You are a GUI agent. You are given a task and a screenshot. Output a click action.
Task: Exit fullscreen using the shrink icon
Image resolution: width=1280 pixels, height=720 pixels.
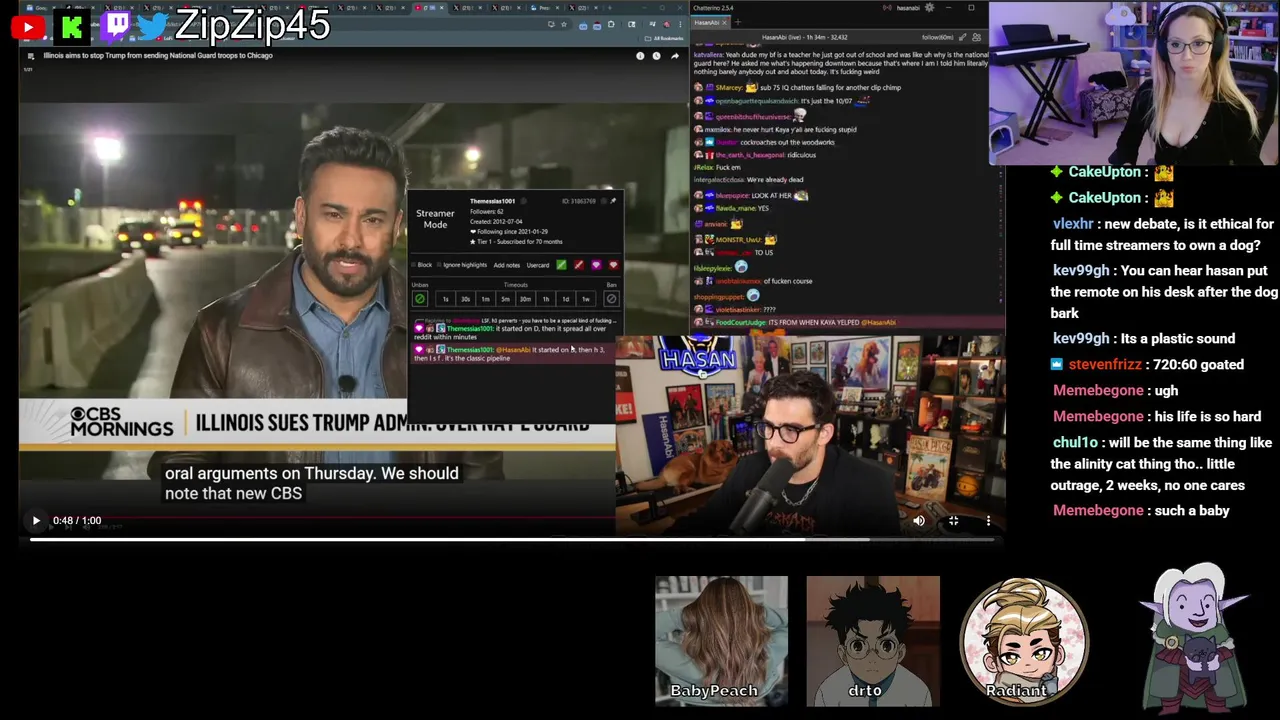(x=953, y=520)
